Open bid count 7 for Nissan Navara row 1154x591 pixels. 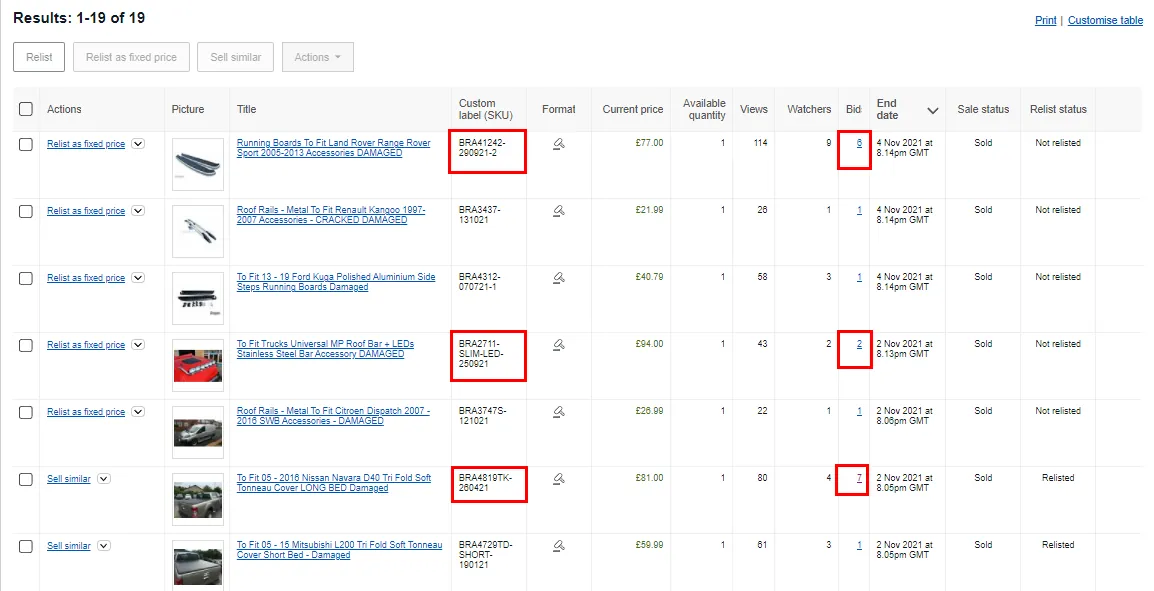pos(859,478)
